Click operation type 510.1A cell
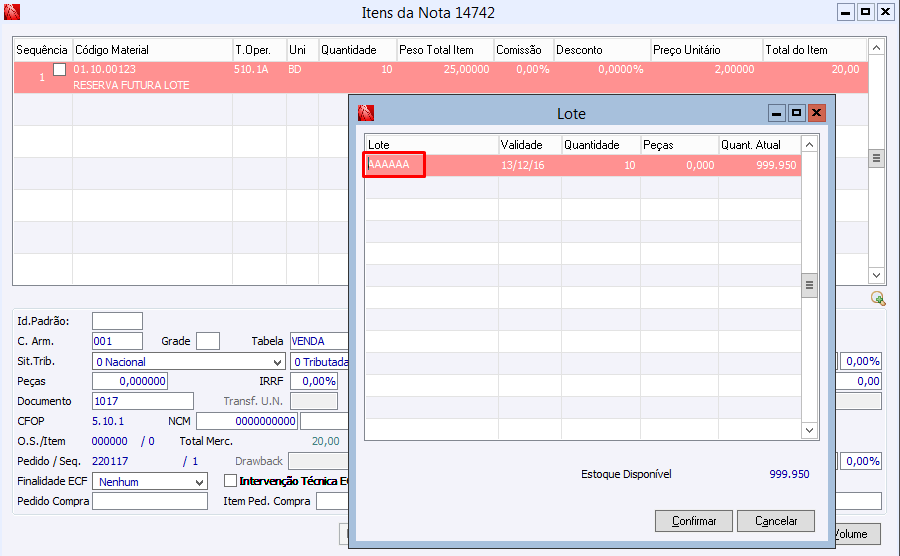 click(251, 69)
